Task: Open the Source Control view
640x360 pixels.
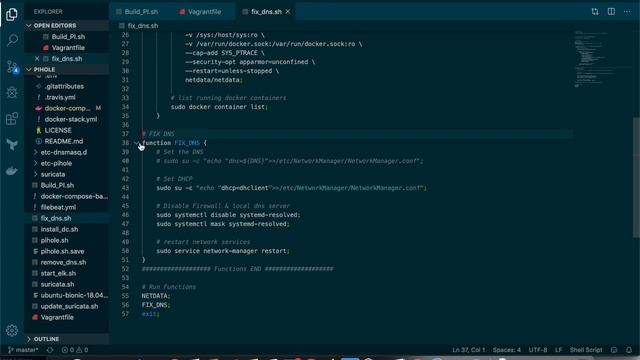Action: (12, 67)
